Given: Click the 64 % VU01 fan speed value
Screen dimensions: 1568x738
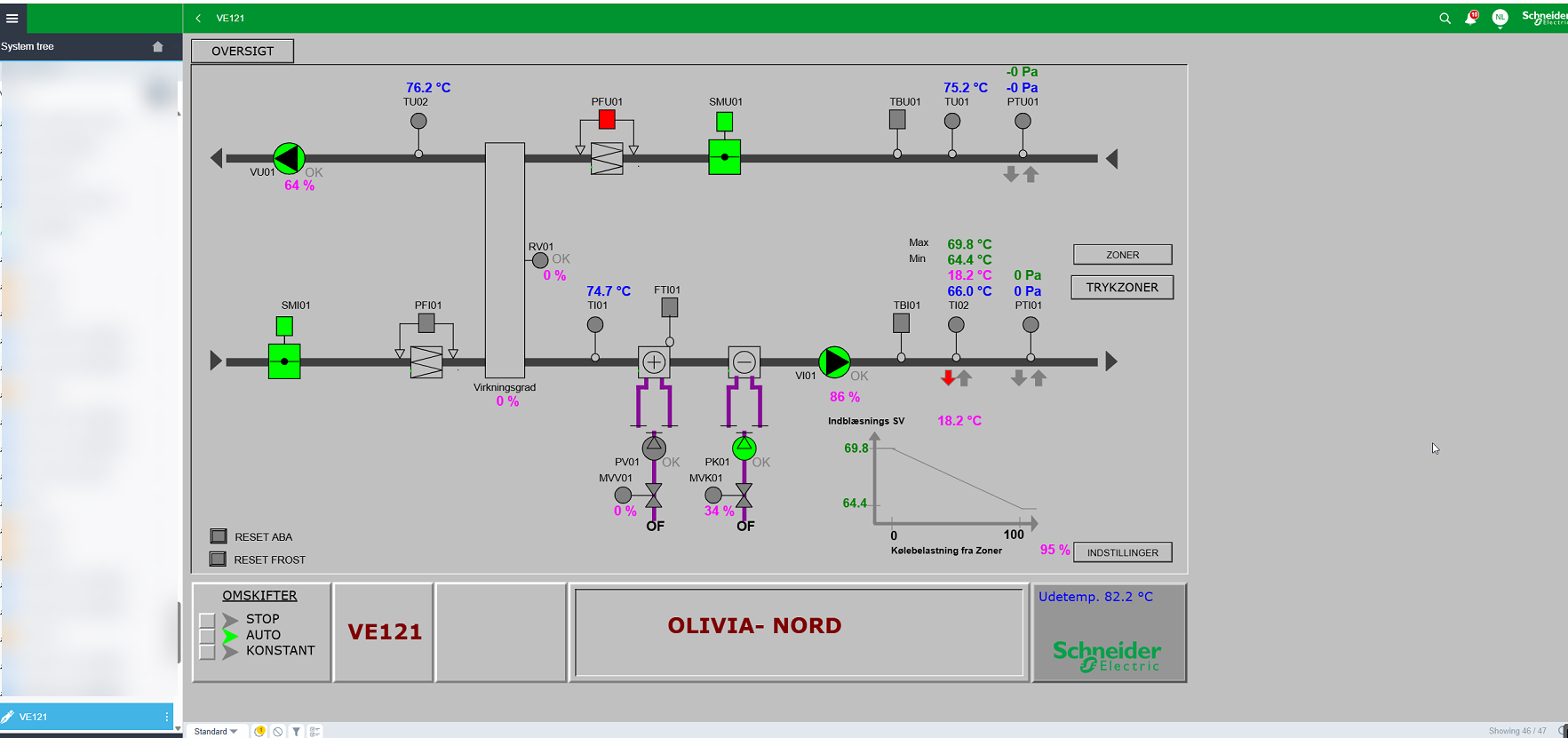Looking at the screenshot, I should pos(299,186).
